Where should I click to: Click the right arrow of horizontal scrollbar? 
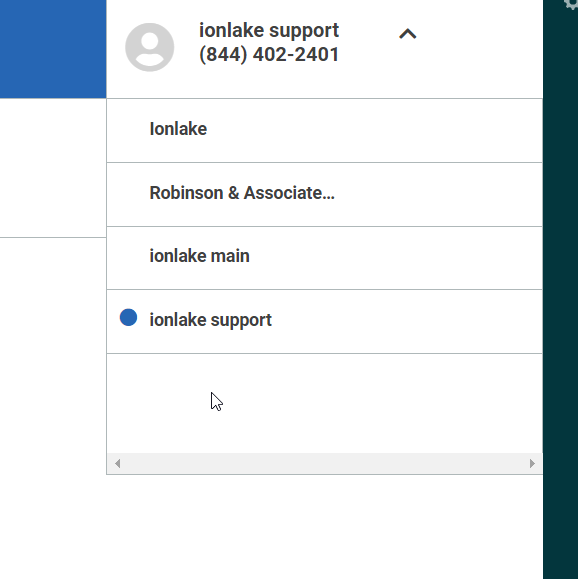click(x=532, y=463)
